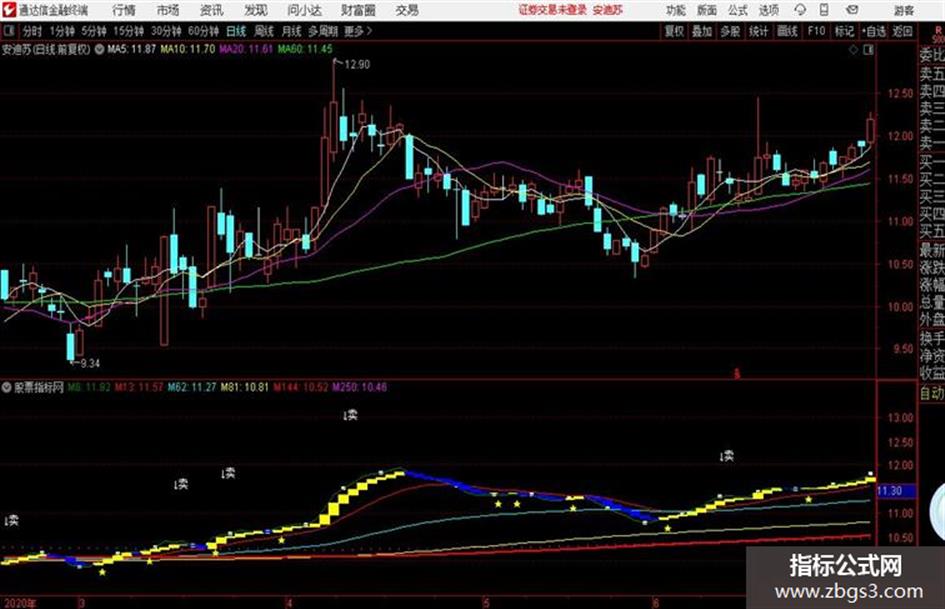Open the mail message icon
945x609 pixels.
[852, 10]
